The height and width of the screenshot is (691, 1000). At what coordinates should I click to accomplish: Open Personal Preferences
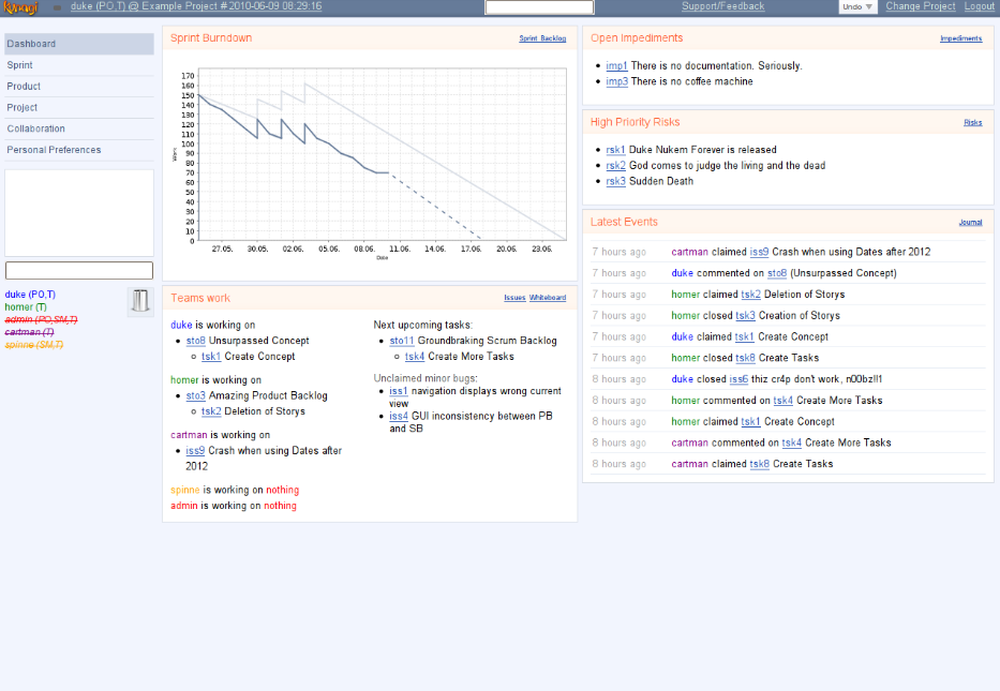[53, 149]
